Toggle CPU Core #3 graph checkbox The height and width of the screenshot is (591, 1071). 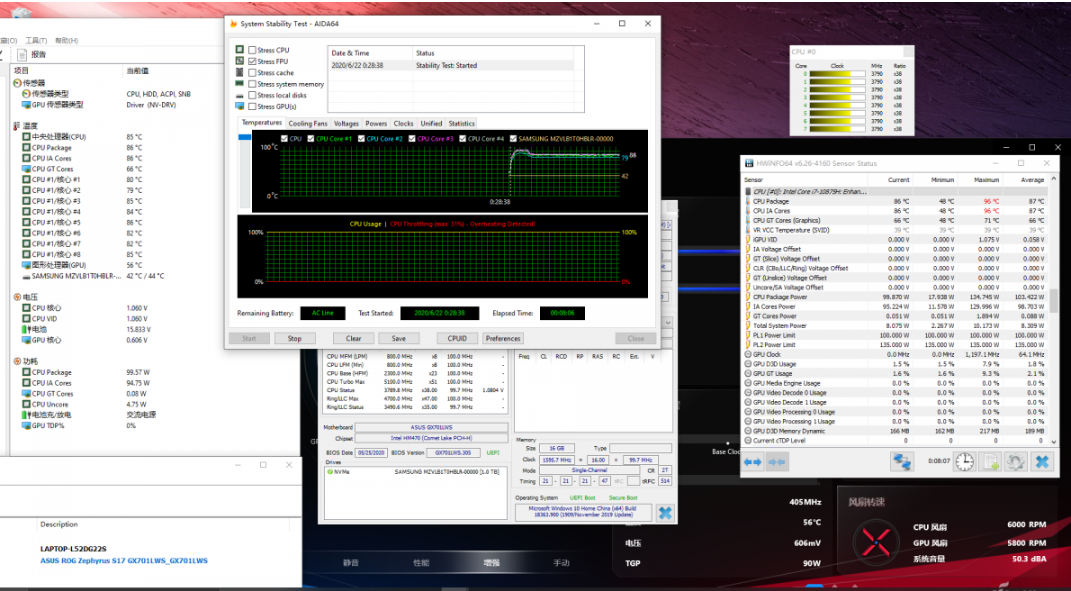click(411, 139)
